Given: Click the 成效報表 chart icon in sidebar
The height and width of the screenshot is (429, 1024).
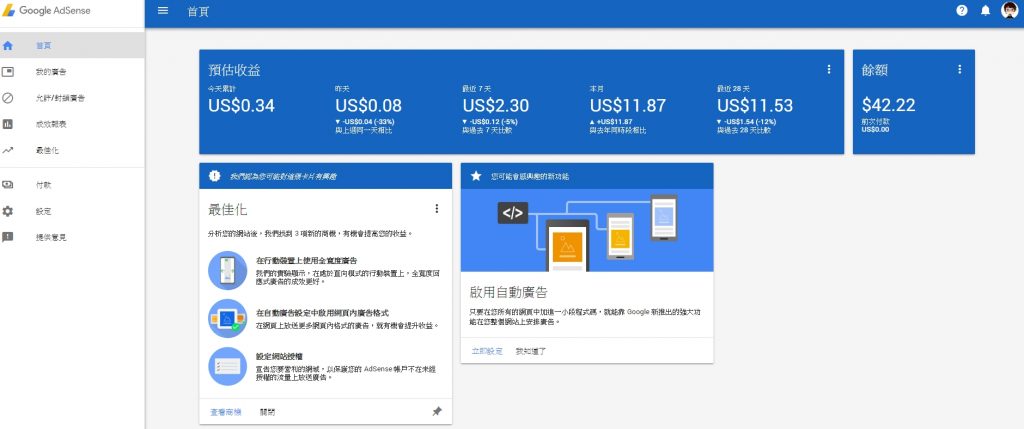Looking at the screenshot, I should [8, 124].
